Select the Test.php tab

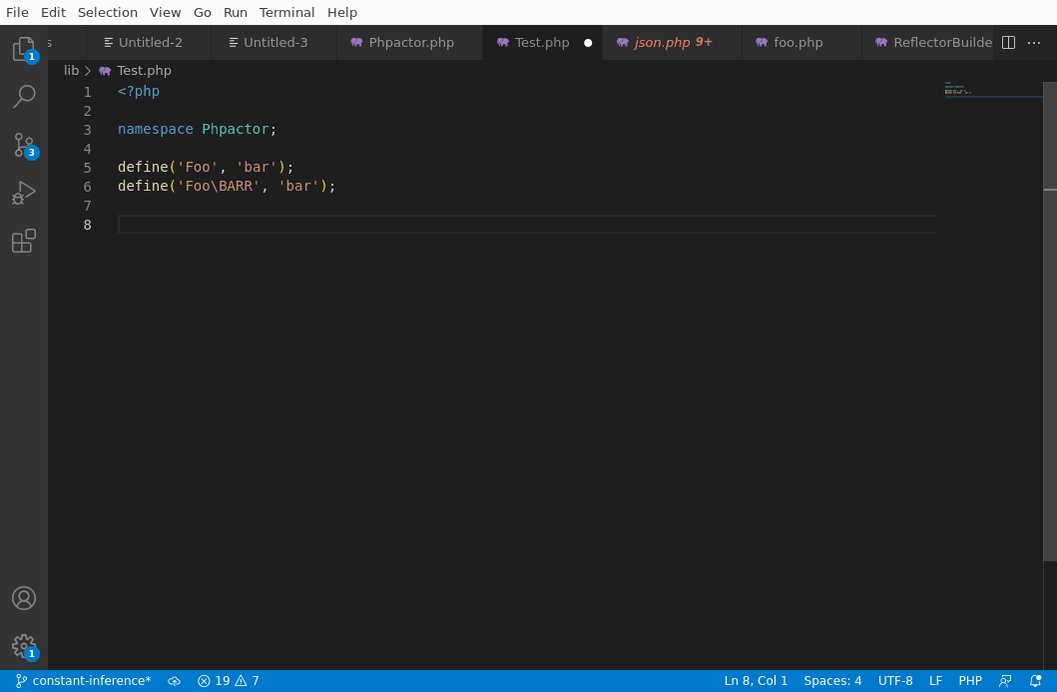click(542, 42)
